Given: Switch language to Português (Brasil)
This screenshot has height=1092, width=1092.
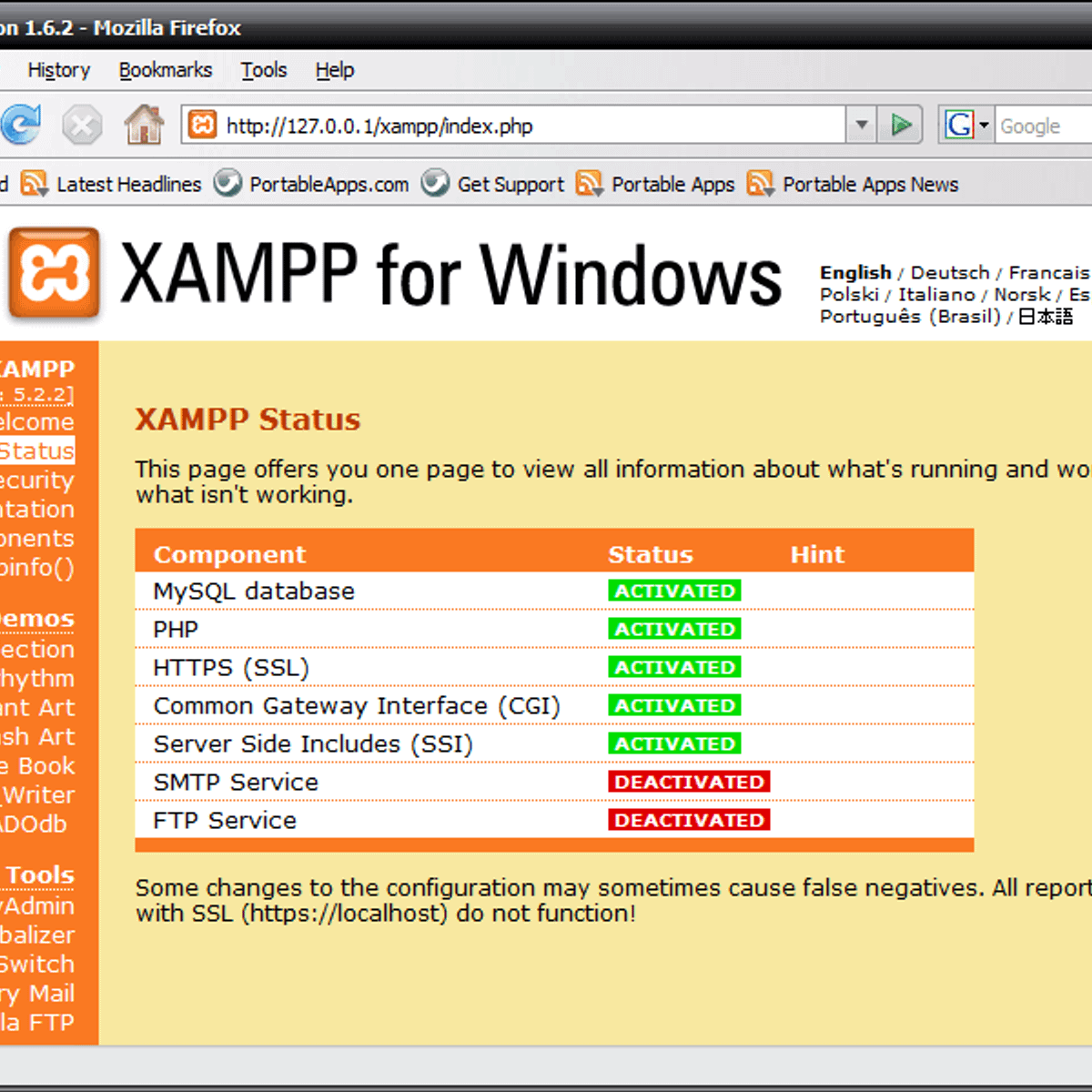Looking at the screenshot, I should point(910,317).
